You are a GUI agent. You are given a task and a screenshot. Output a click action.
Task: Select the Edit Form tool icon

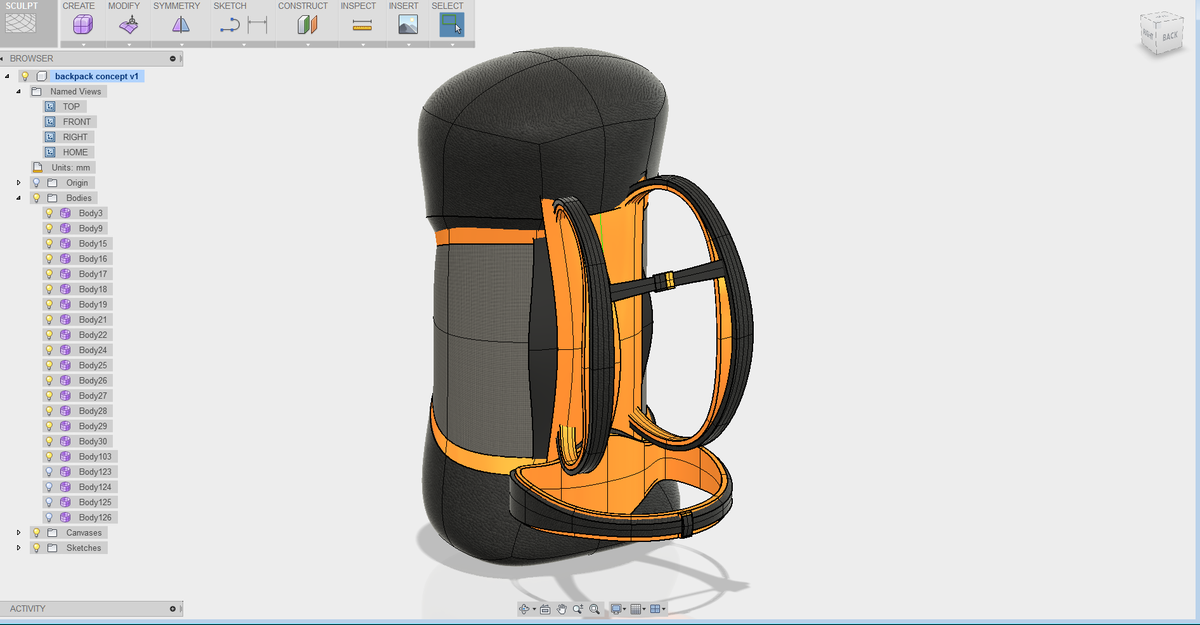[x=129, y=25]
